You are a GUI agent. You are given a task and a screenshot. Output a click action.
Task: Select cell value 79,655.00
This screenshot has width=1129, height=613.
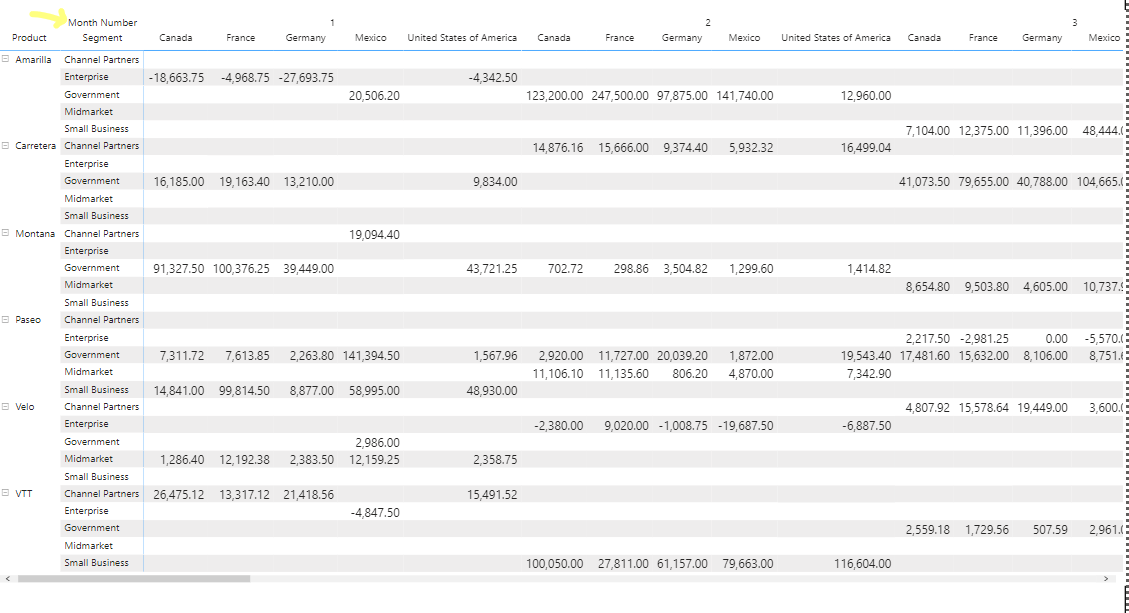click(x=984, y=182)
